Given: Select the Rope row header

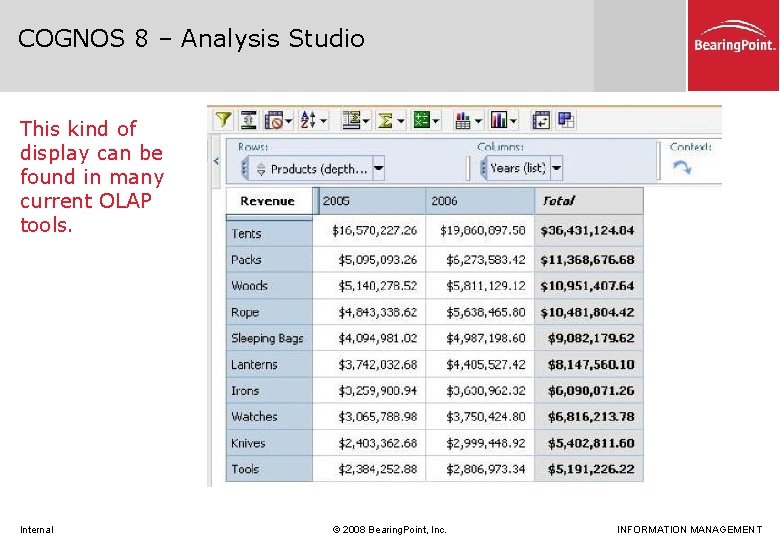Looking at the screenshot, I should [x=269, y=312].
